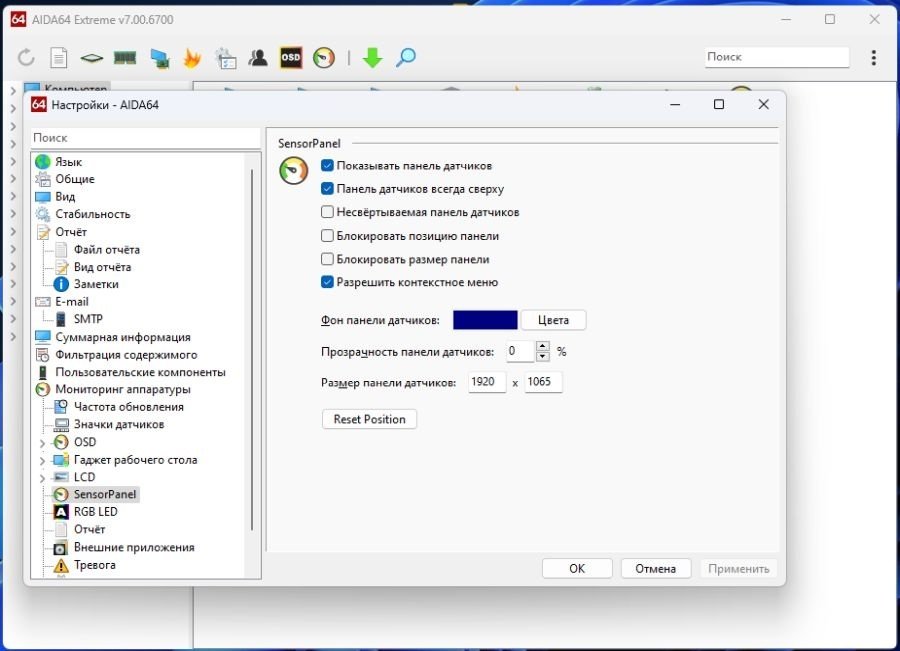Select Отчёт under Мониторинг аппаратуры

[89, 530]
